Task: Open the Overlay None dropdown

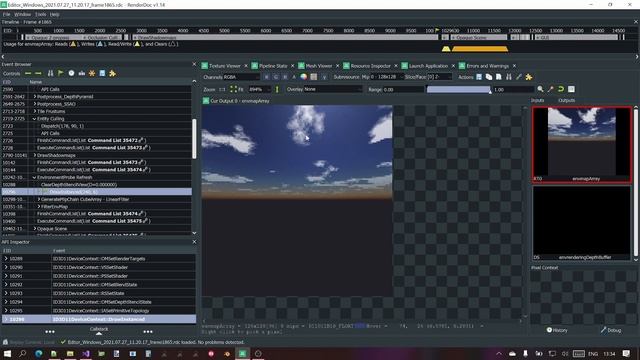Action: click(x=333, y=89)
